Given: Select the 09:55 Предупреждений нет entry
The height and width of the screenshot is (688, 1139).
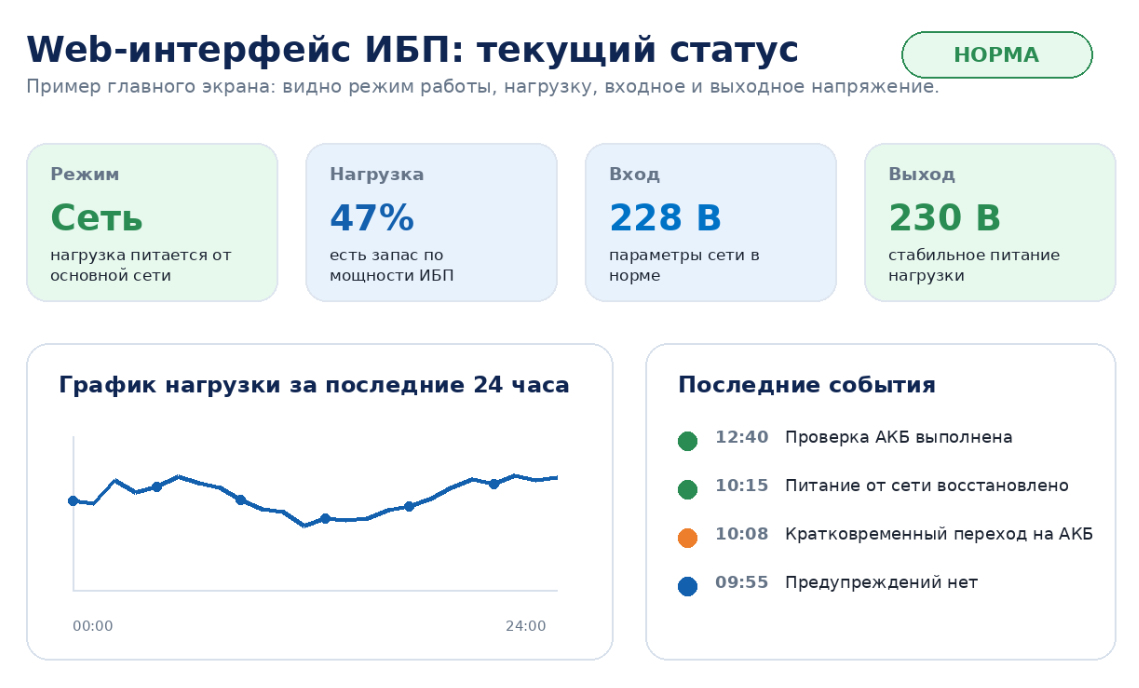Looking at the screenshot, I should pyautogui.click(x=827, y=583).
